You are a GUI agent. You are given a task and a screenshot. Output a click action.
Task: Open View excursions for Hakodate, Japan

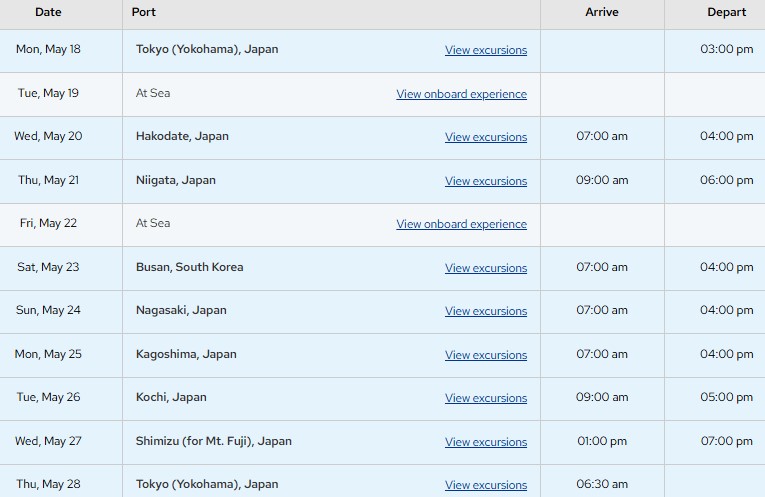coord(486,137)
